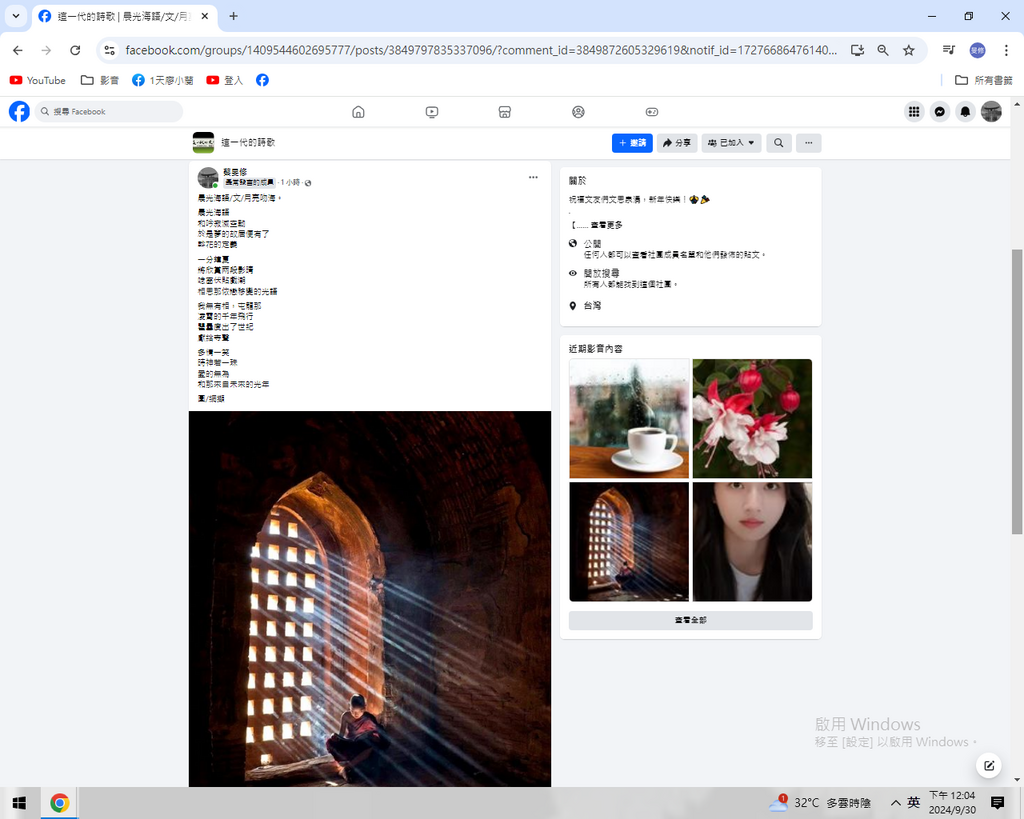Click the blue 邀請 invite button
1024x819 pixels.
632,143
